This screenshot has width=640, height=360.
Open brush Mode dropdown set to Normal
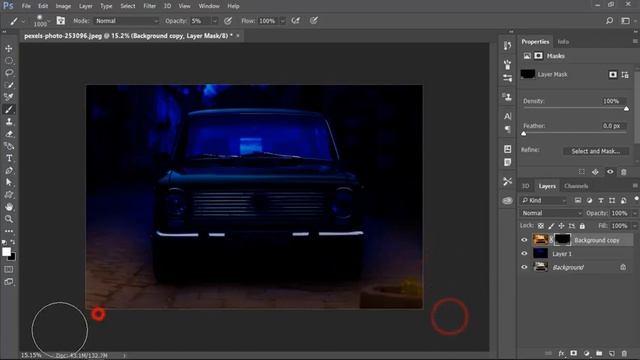127,21
